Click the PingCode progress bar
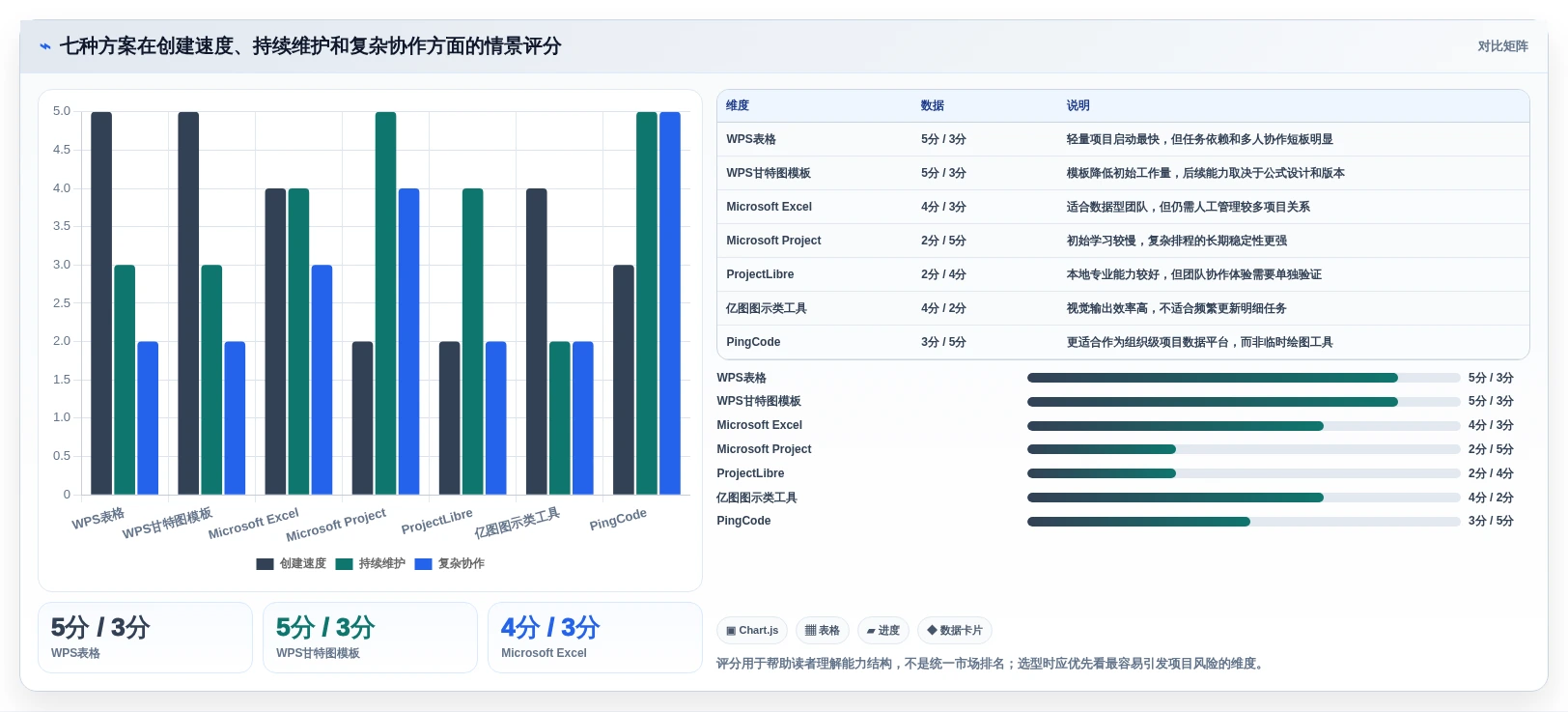1568x712 pixels. [x=1244, y=522]
